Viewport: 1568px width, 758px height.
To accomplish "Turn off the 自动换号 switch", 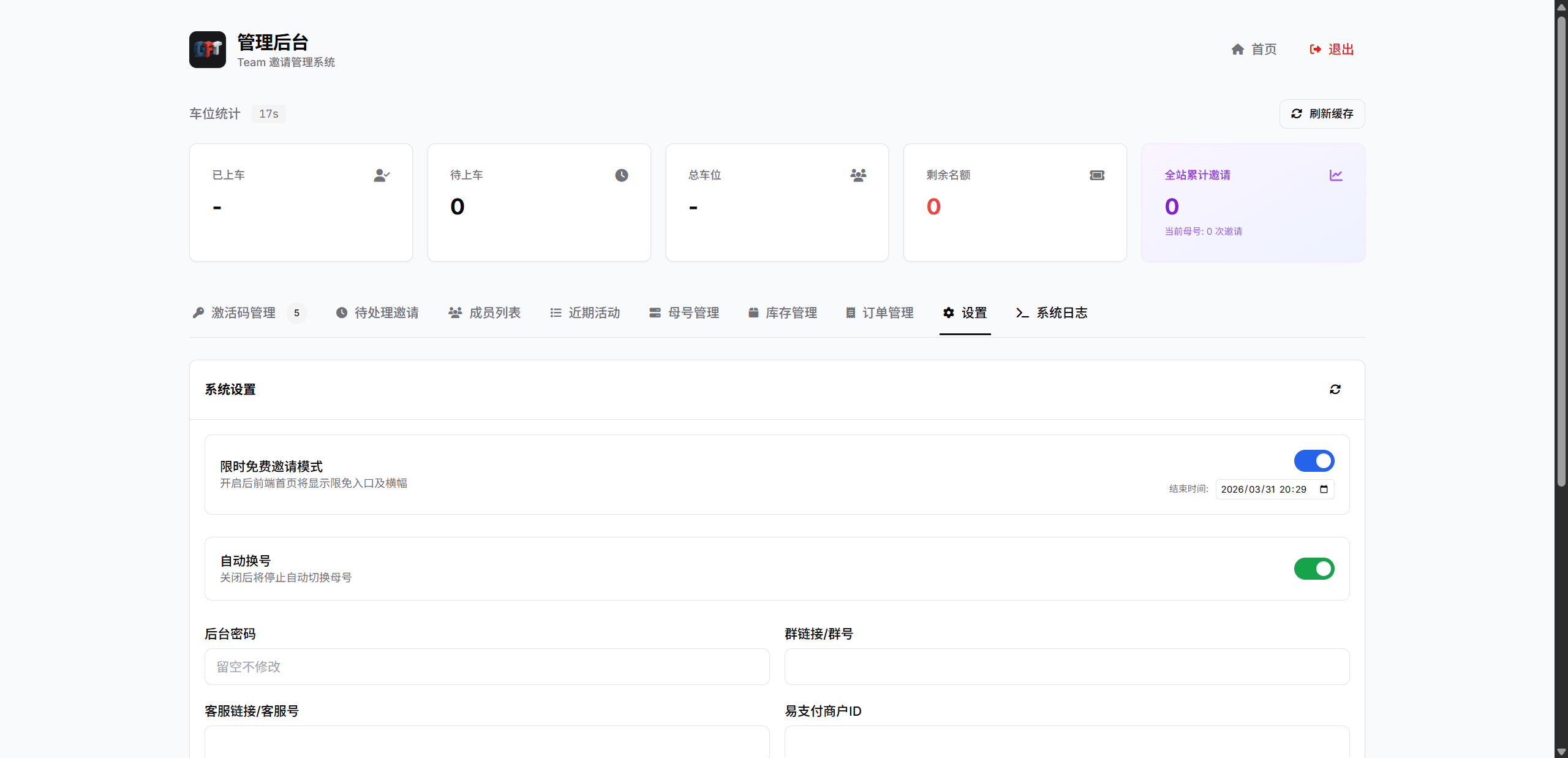I will click(x=1314, y=569).
